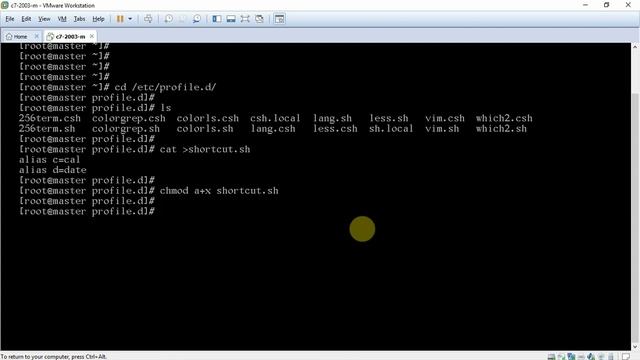
Task: Send Ctrl+Alt+Del to the virtual machine
Action: (x=148, y=19)
